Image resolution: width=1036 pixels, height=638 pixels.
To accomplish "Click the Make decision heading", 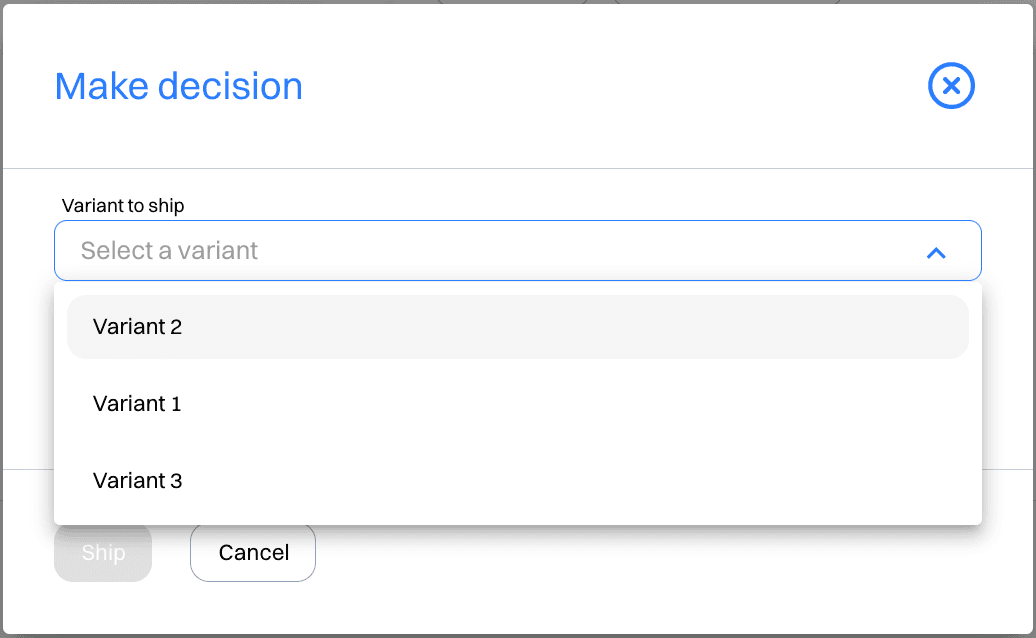I will pos(178,86).
